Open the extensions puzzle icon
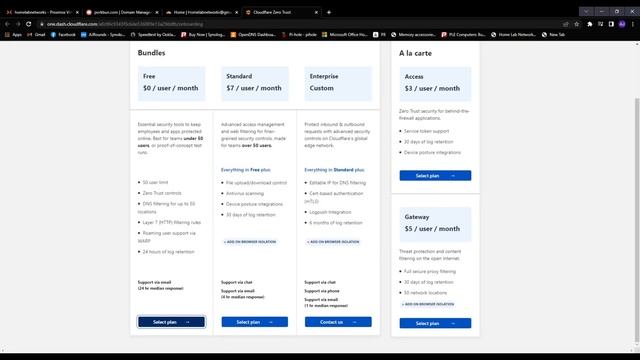640x360 pixels. pos(590,24)
